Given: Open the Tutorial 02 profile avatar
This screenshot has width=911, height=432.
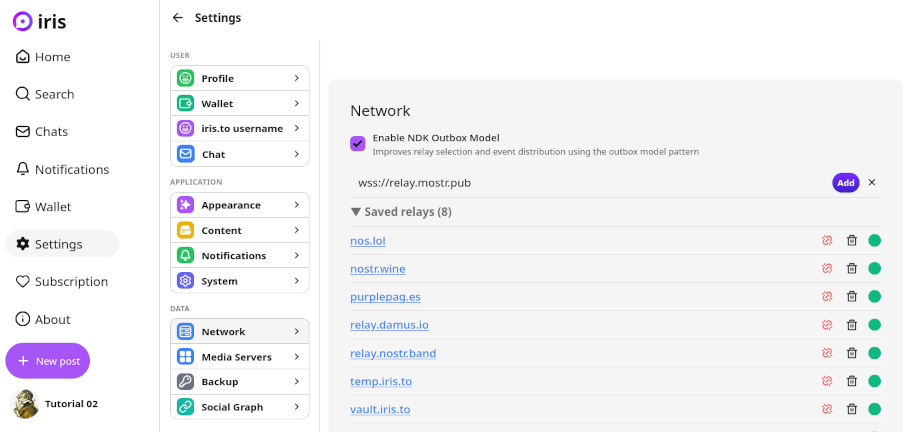Looking at the screenshot, I should click(24, 404).
